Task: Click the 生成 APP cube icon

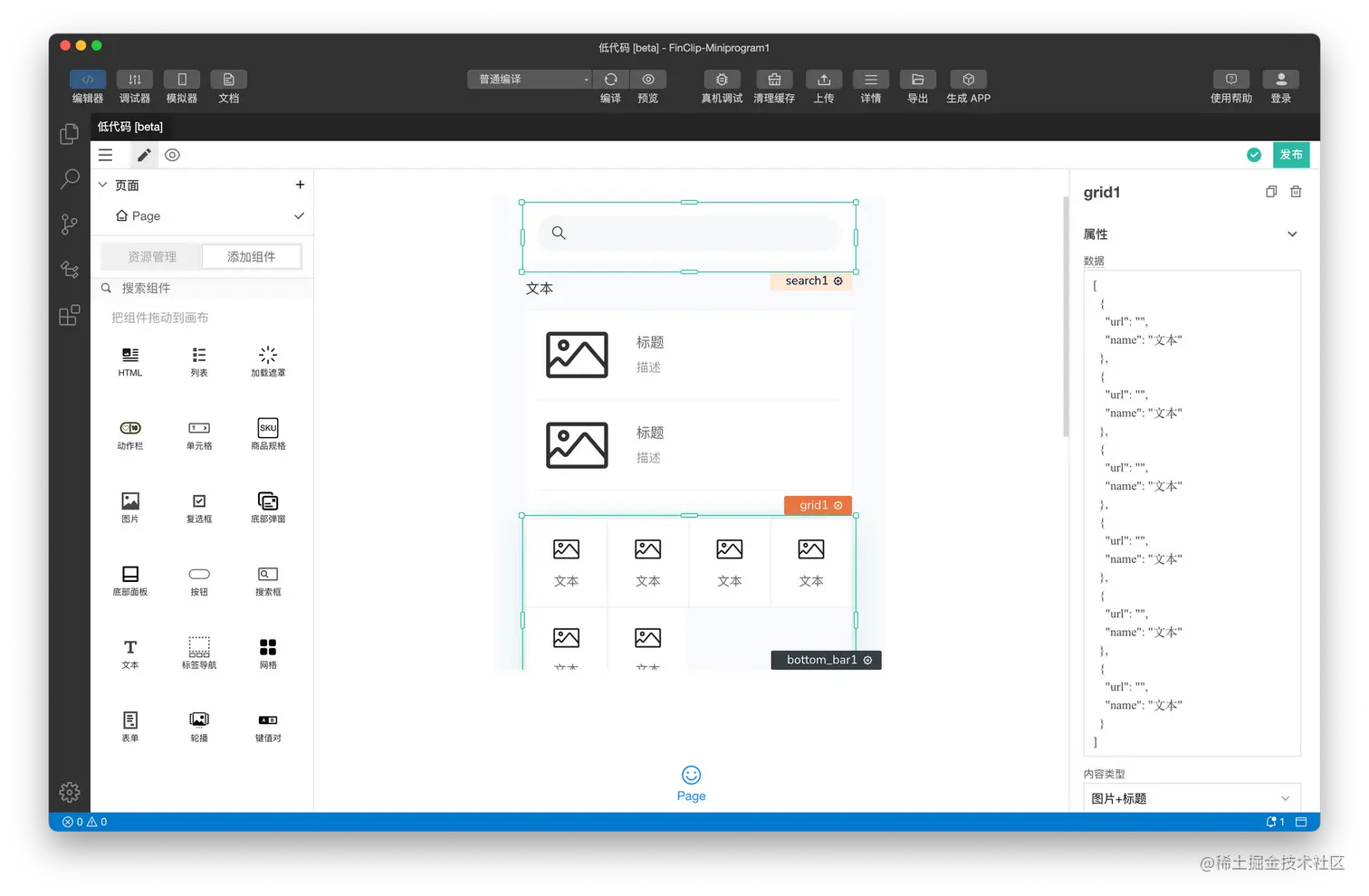Action: pyautogui.click(x=969, y=80)
